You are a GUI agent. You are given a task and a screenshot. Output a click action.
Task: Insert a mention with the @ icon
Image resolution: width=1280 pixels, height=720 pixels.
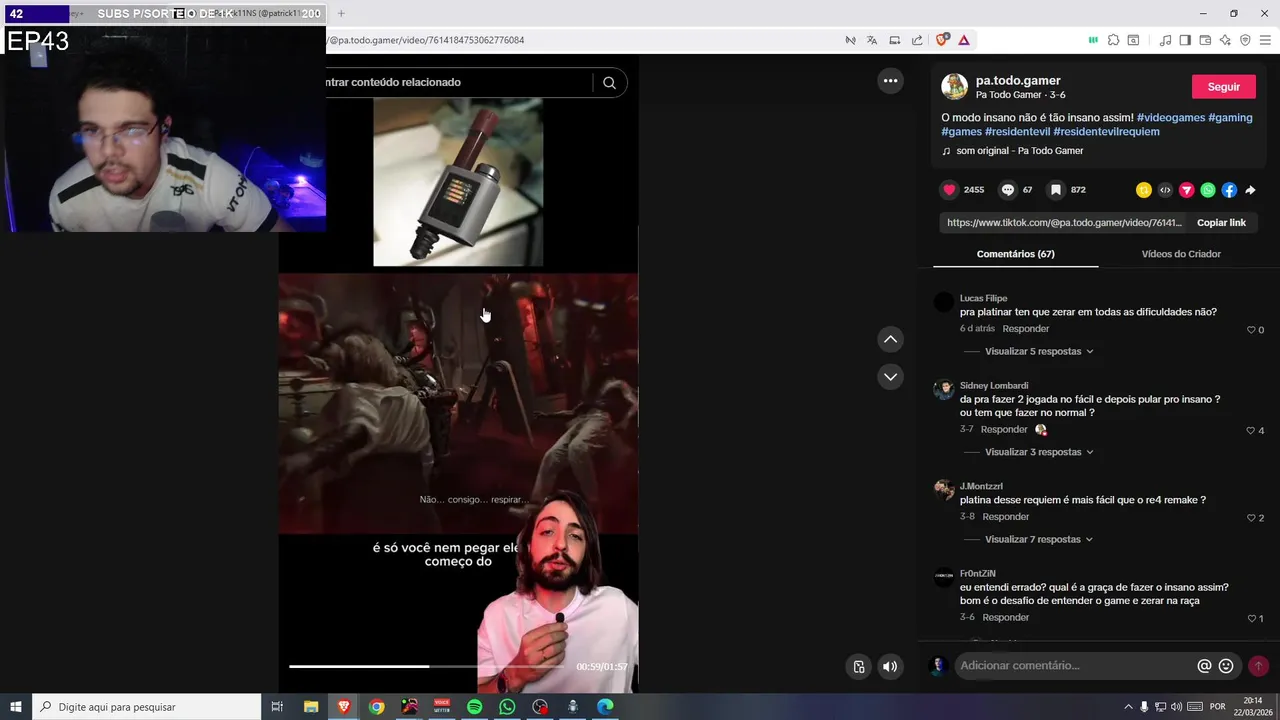click(x=1204, y=666)
